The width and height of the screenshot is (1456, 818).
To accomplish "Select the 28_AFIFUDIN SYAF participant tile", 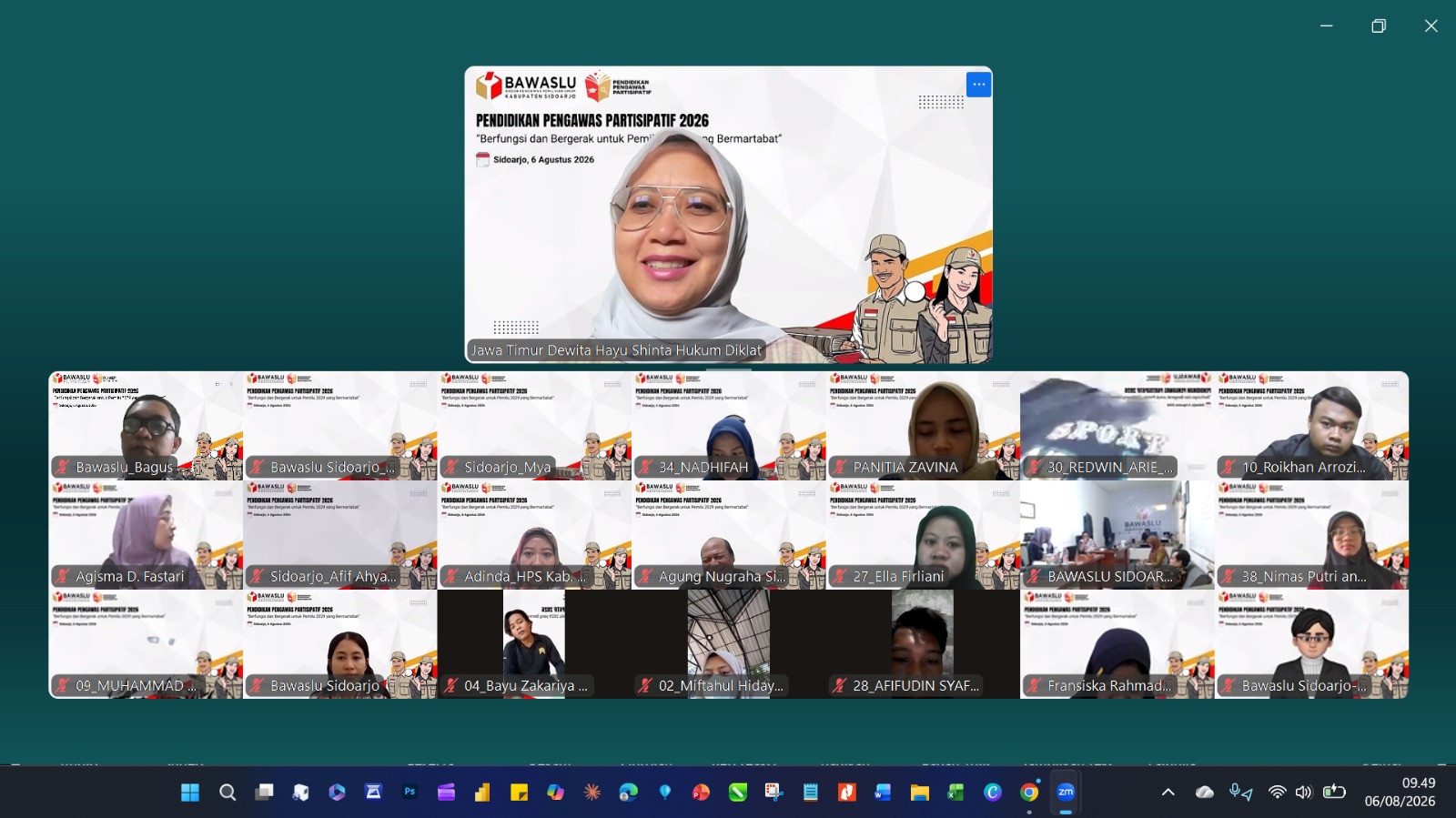I will 923,644.
